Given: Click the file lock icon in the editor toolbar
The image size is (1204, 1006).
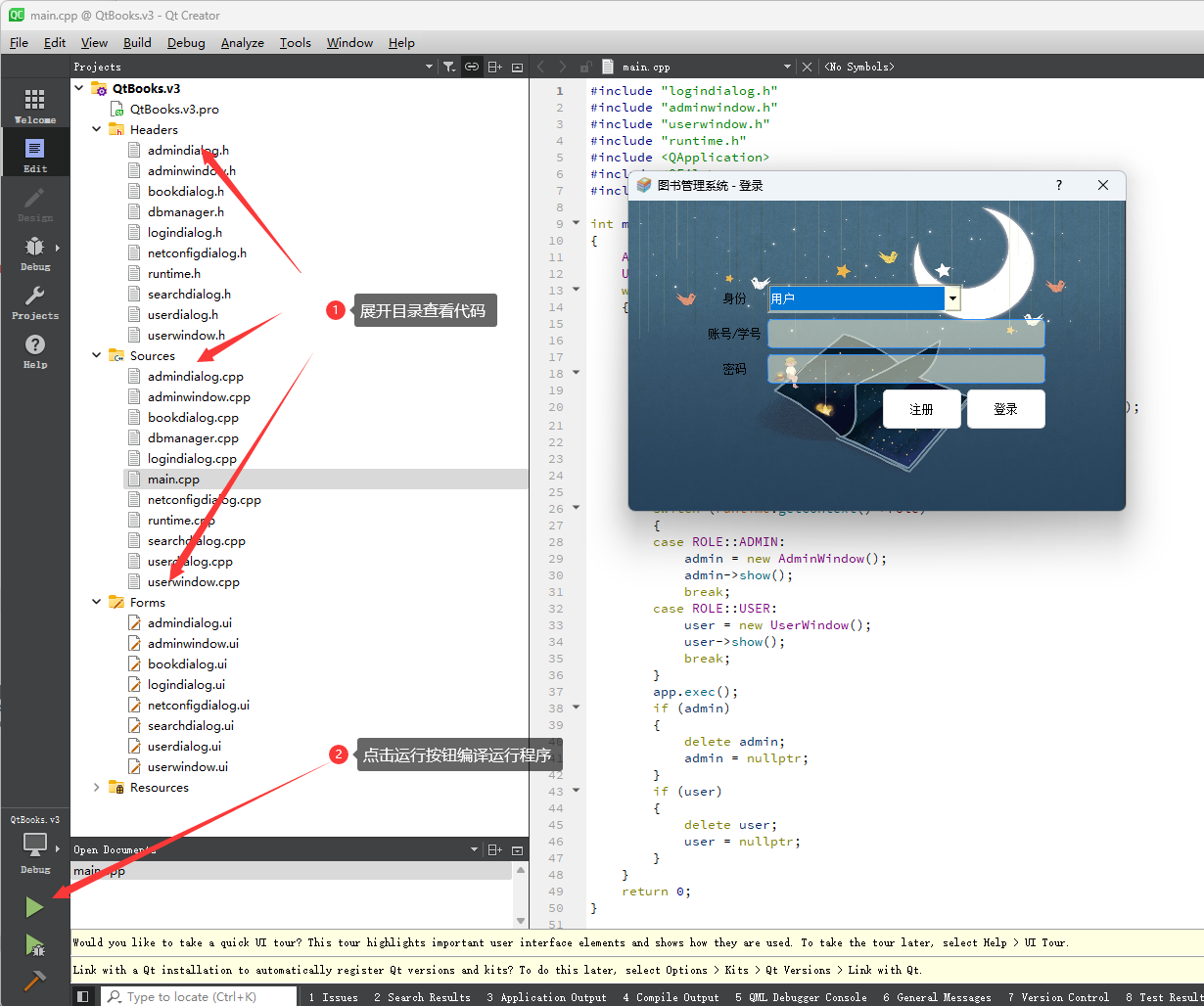Looking at the screenshot, I should [x=585, y=67].
